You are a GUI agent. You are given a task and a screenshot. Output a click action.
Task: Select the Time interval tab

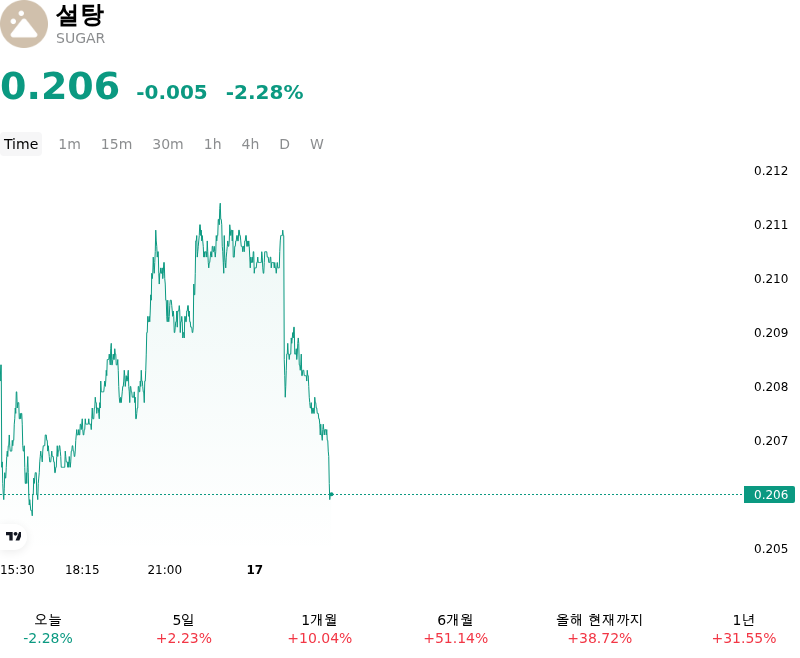21,144
